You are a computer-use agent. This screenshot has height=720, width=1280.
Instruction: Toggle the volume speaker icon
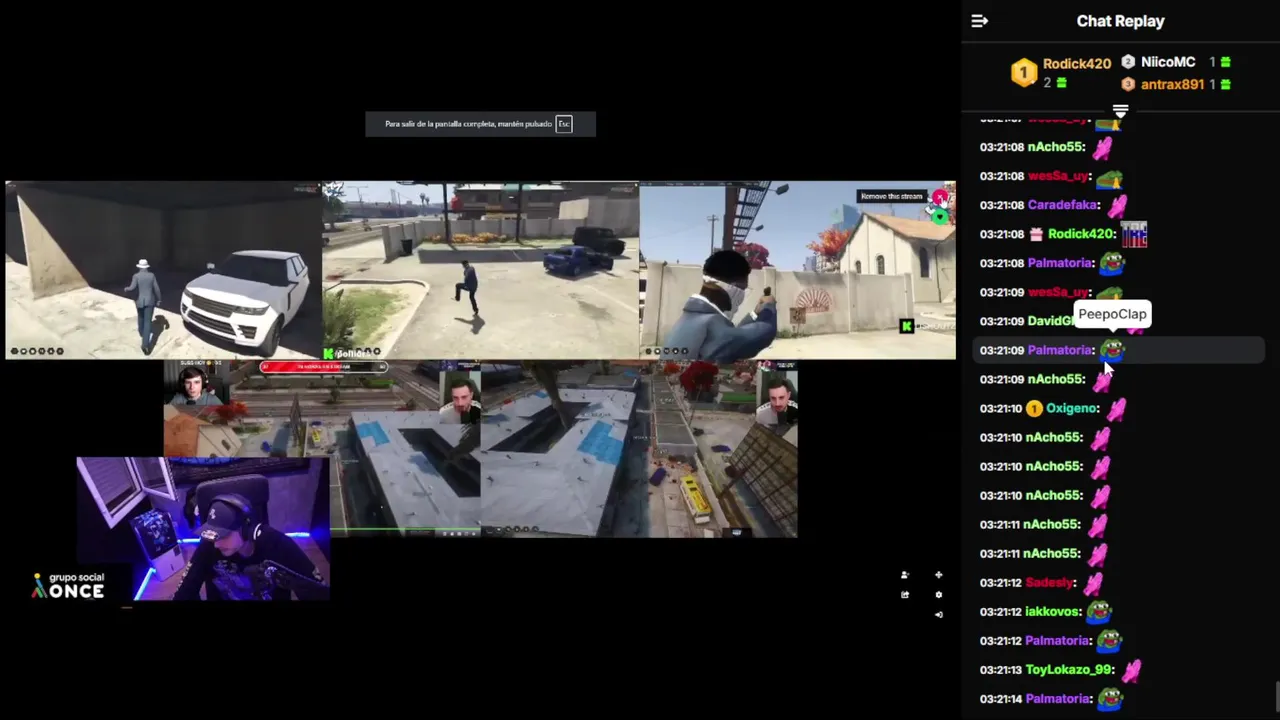938,614
